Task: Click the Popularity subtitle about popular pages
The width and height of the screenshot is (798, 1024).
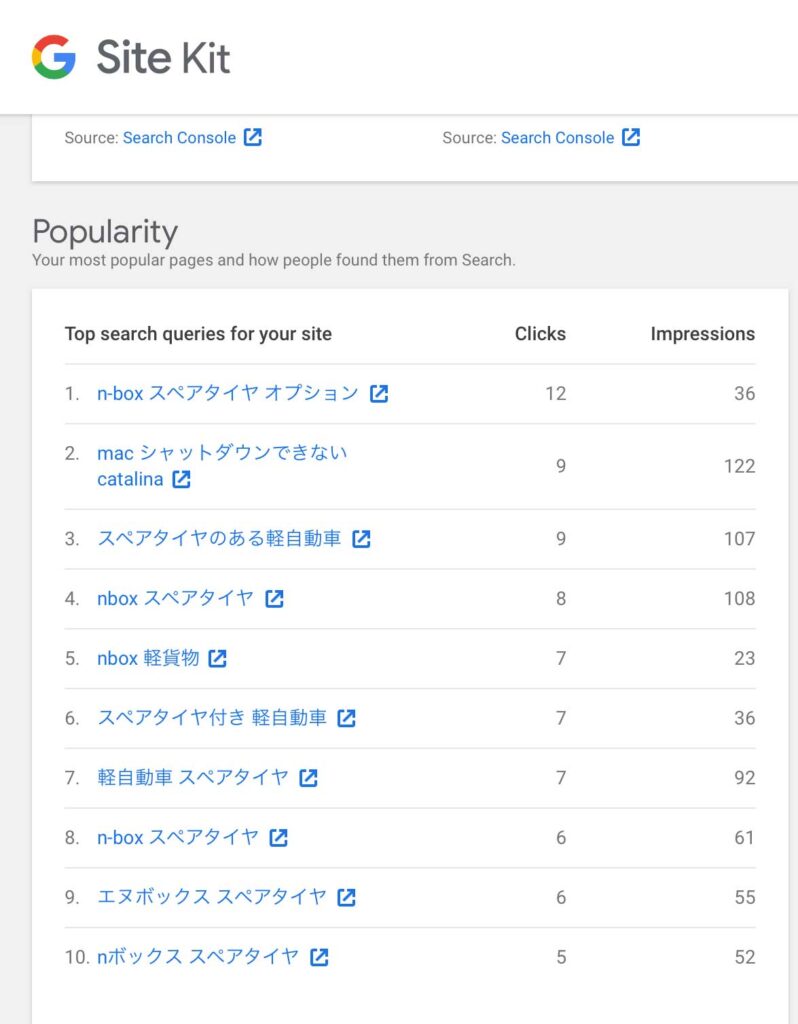Action: tap(274, 260)
